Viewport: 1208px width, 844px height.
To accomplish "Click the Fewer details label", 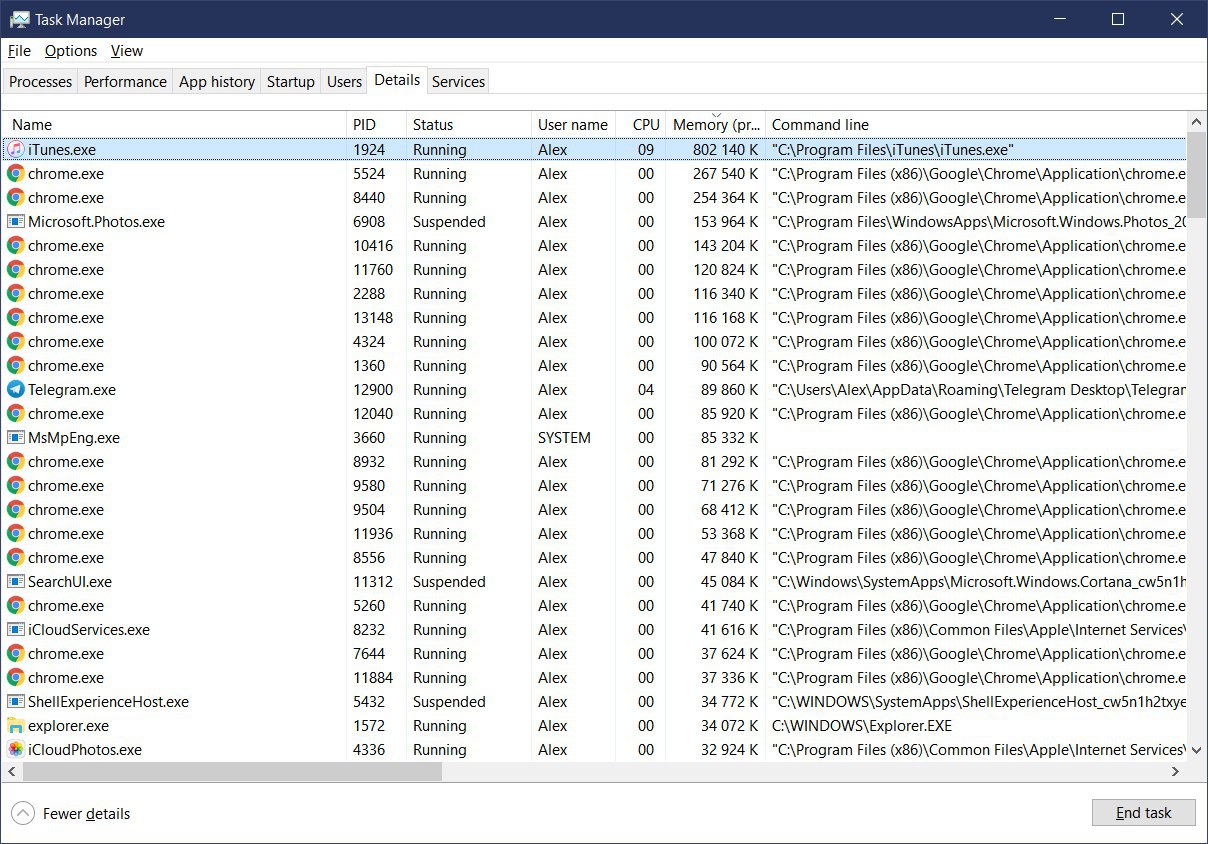I will click(86, 814).
